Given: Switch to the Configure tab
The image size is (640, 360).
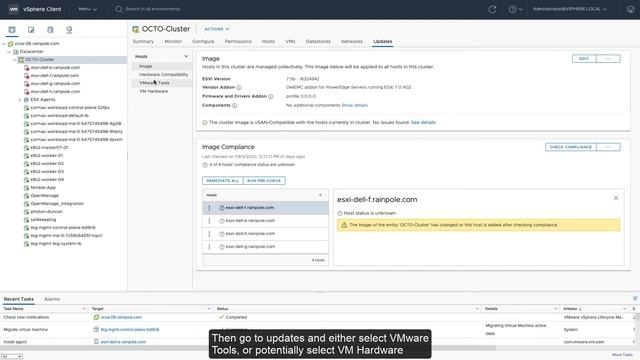Looking at the screenshot, I should 203,42.
